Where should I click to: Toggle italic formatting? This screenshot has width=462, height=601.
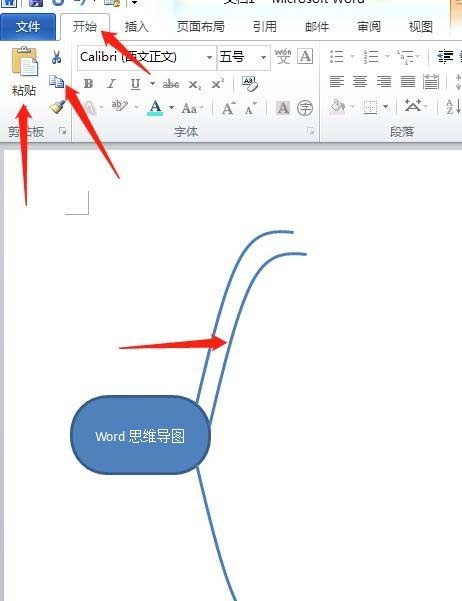click(x=112, y=84)
